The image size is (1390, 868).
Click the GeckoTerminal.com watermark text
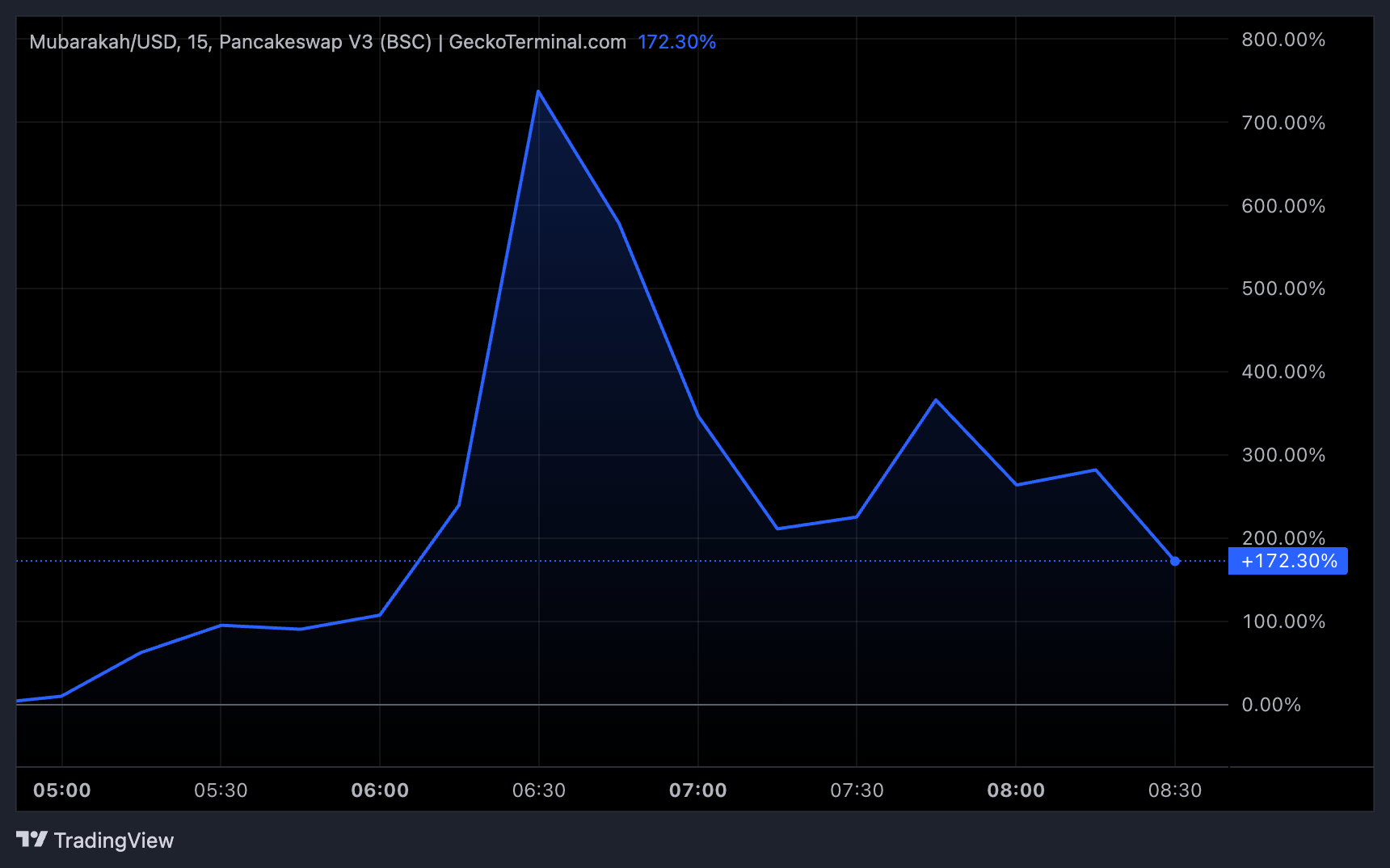tap(537, 42)
